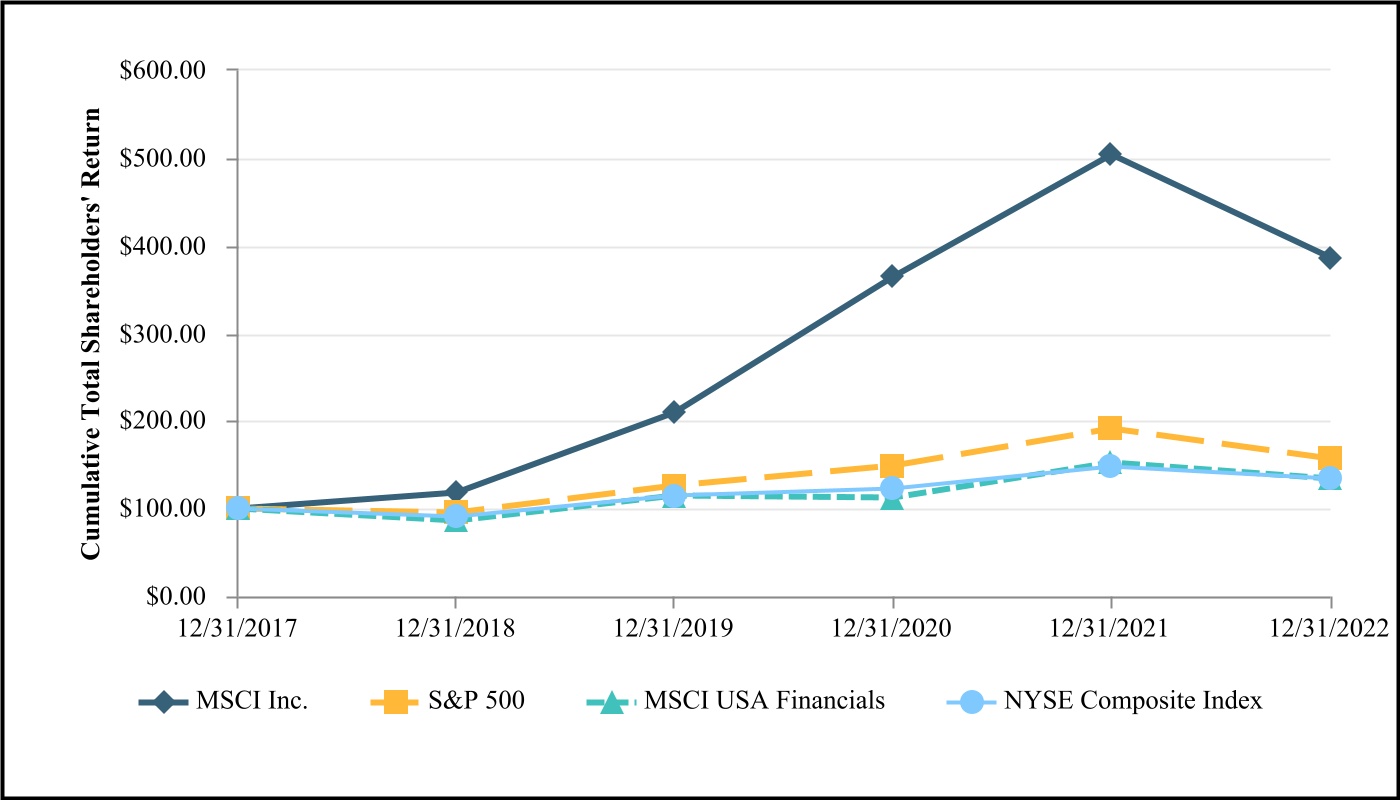
Task: Click the MSCI Inc. diamond at 12/31/2018
Action: click(x=455, y=492)
